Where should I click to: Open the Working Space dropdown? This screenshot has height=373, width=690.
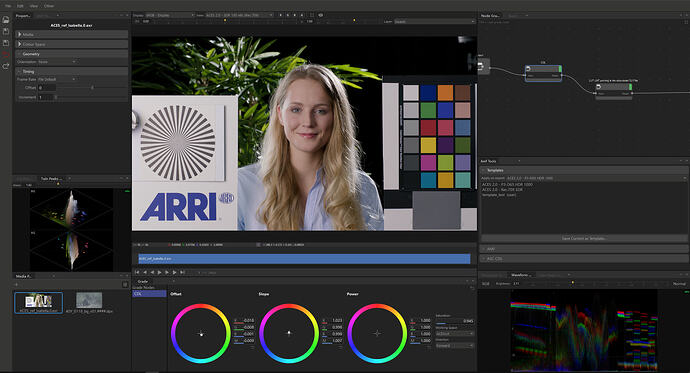pyautogui.click(x=455, y=334)
